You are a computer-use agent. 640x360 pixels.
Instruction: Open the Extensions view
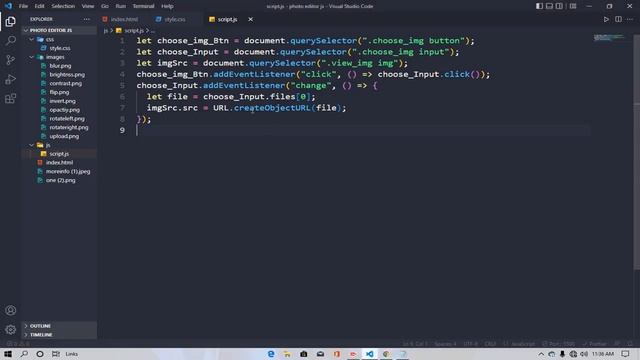11,98
